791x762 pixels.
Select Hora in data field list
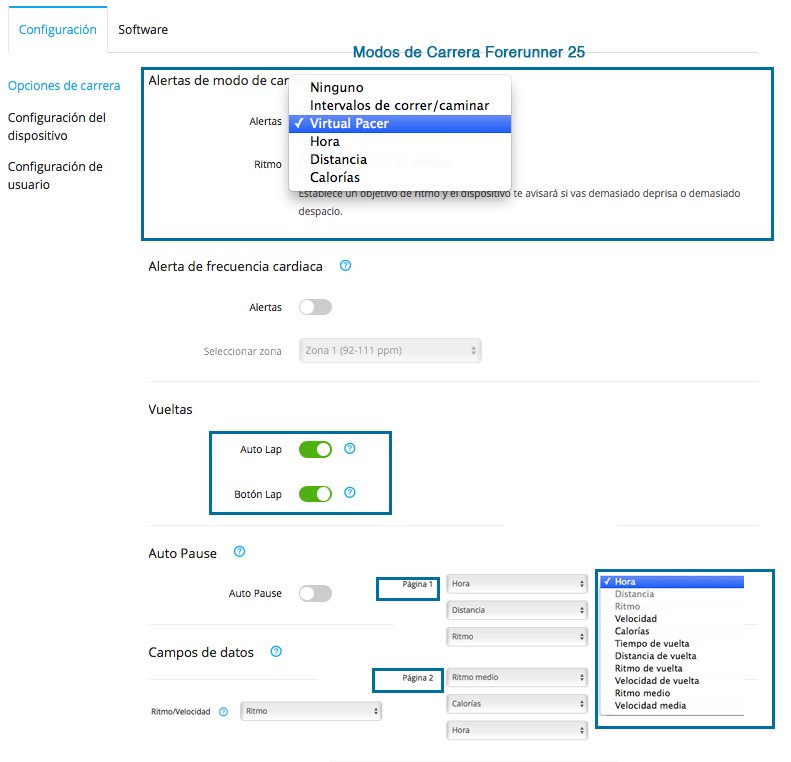point(672,581)
